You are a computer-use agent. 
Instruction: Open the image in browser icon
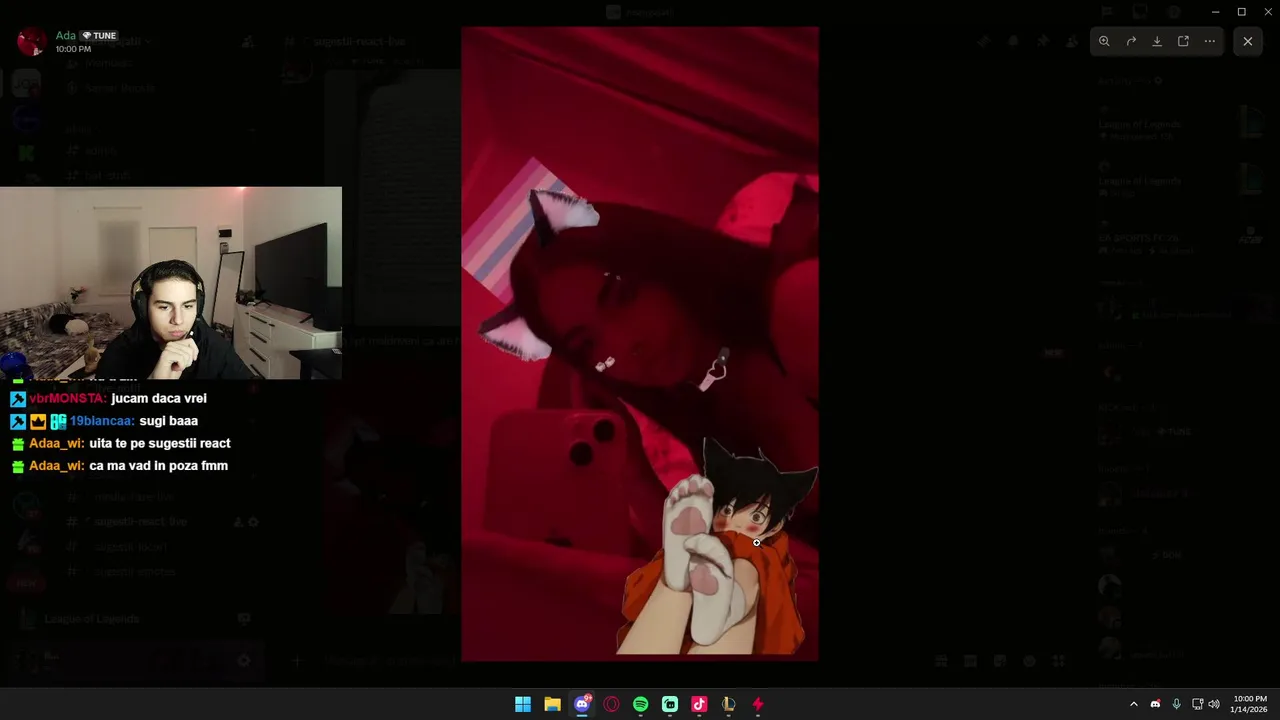1183,41
